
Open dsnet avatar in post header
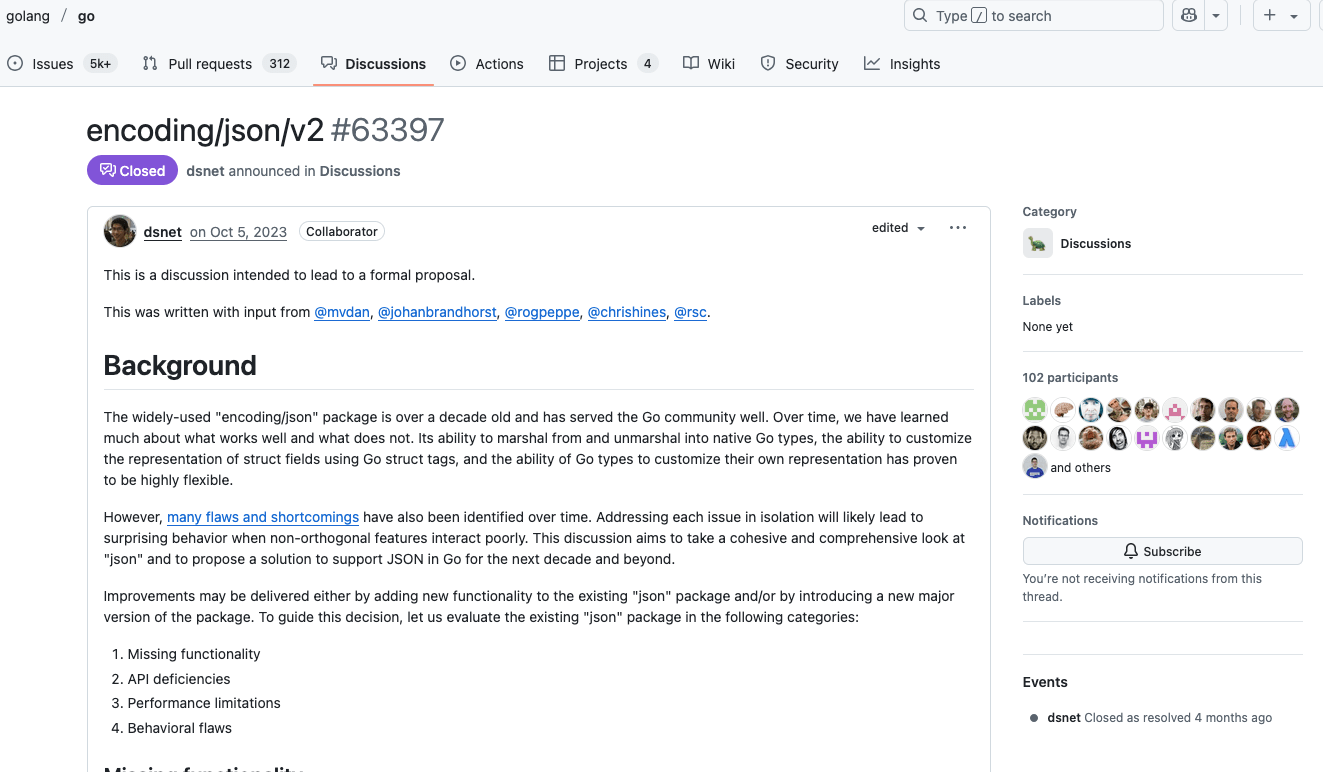(x=120, y=231)
